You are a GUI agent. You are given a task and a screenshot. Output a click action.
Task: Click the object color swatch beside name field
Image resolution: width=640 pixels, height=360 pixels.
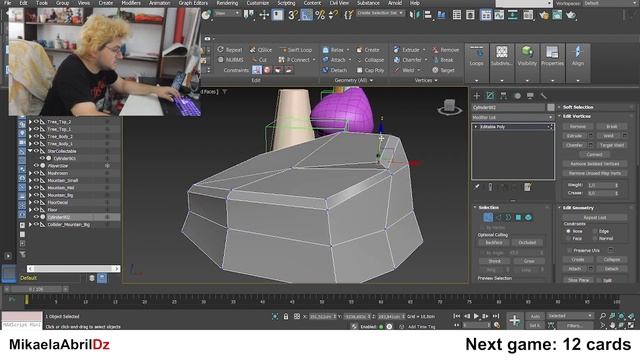tap(551, 107)
